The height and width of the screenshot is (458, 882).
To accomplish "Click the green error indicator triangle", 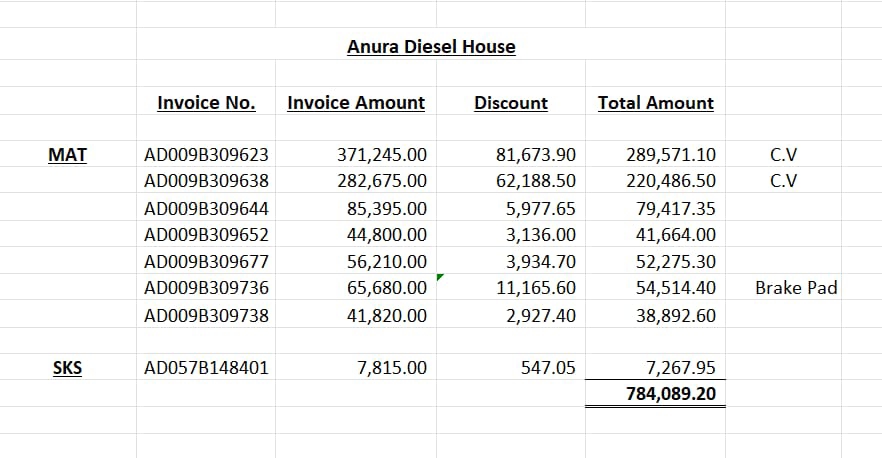I will (x=440, y=279).
